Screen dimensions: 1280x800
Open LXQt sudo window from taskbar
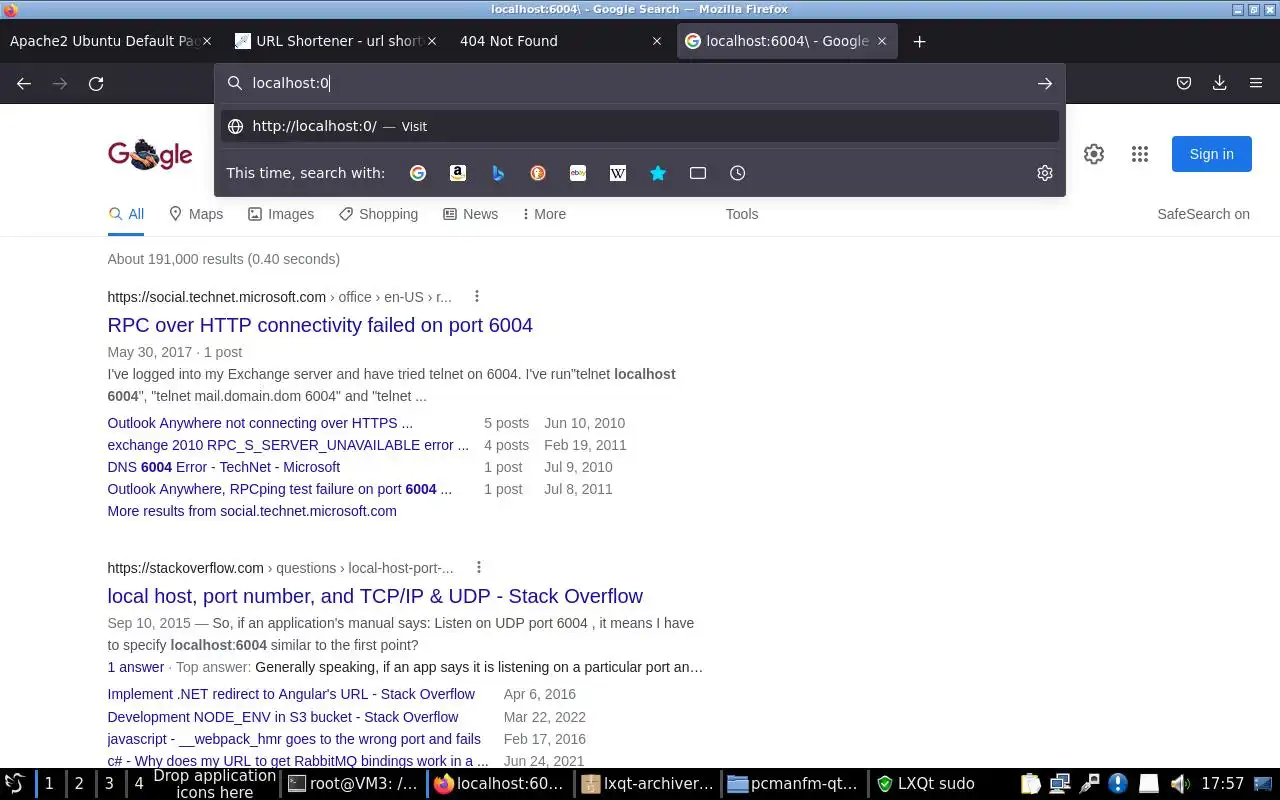941,784
